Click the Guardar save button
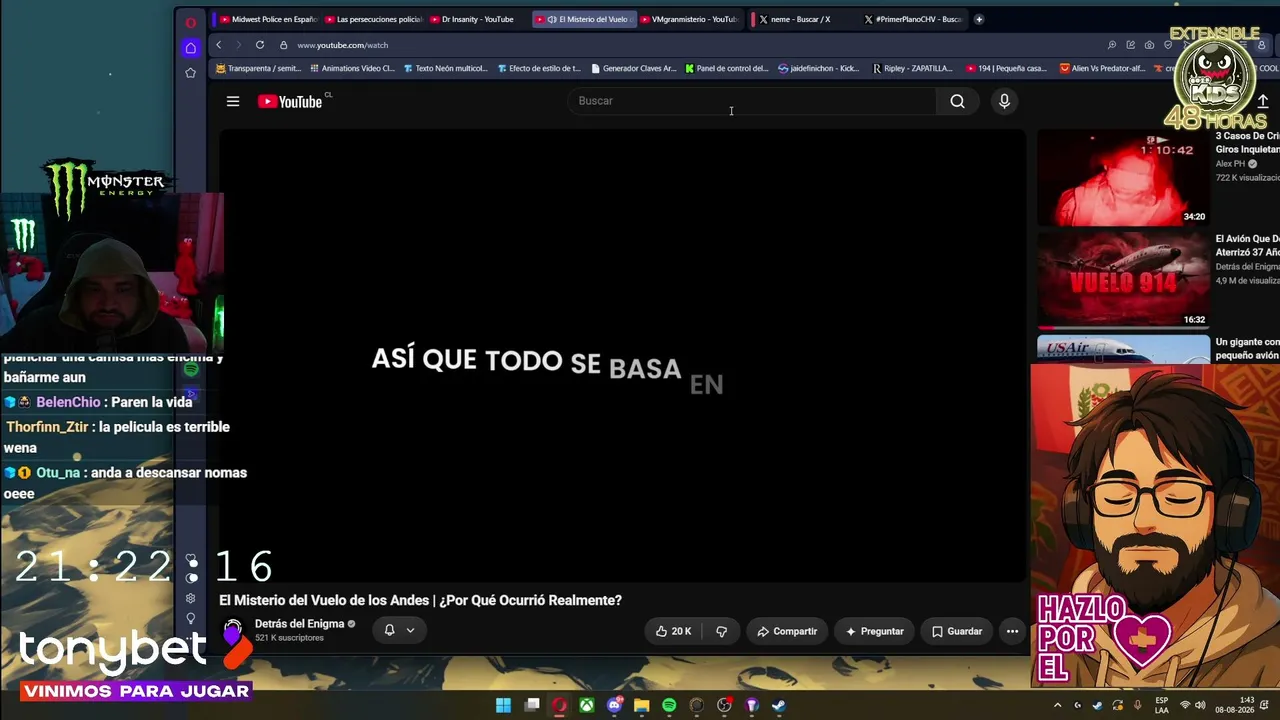 [x=957, y=631]
